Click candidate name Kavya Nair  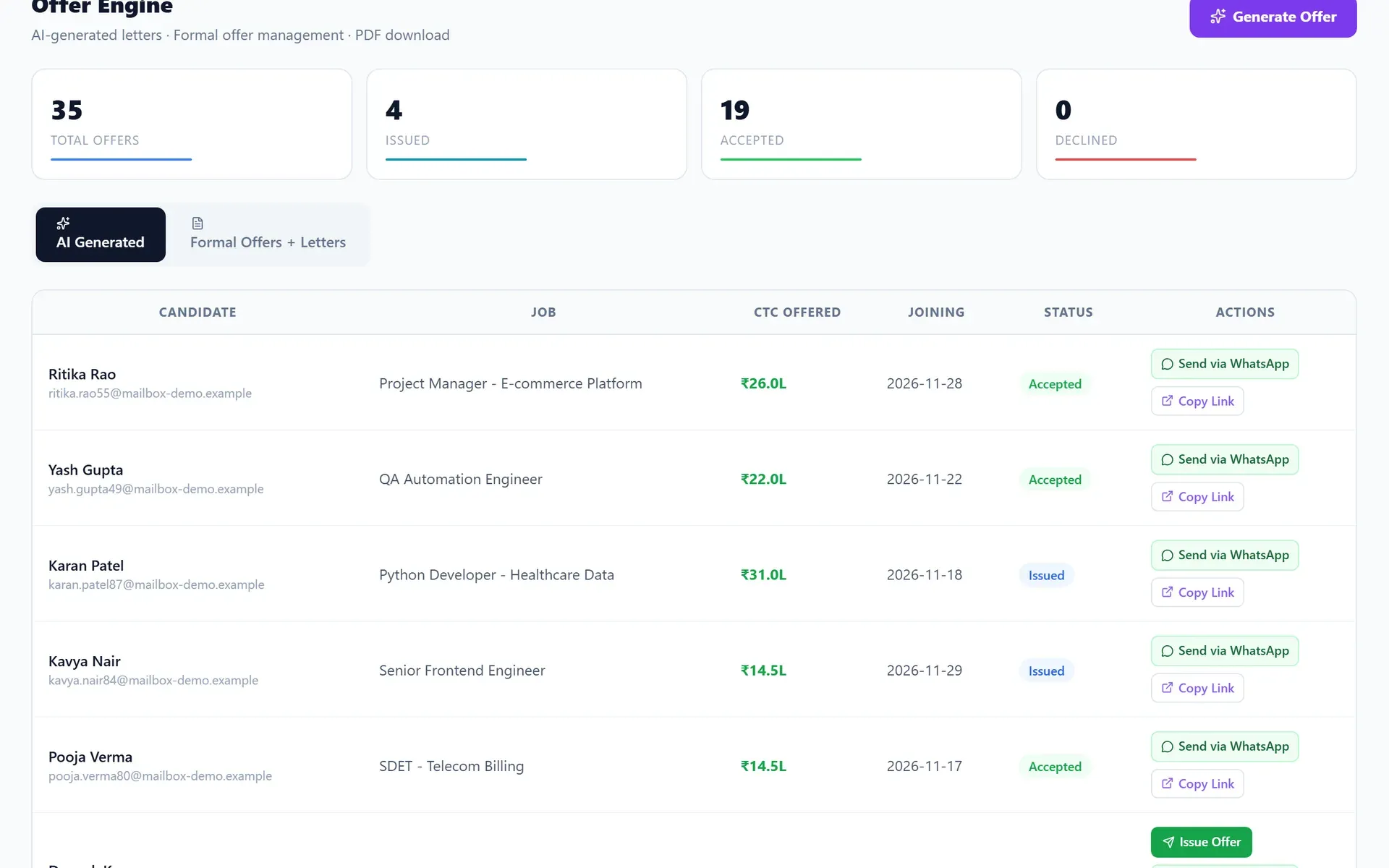click(85, 661)
